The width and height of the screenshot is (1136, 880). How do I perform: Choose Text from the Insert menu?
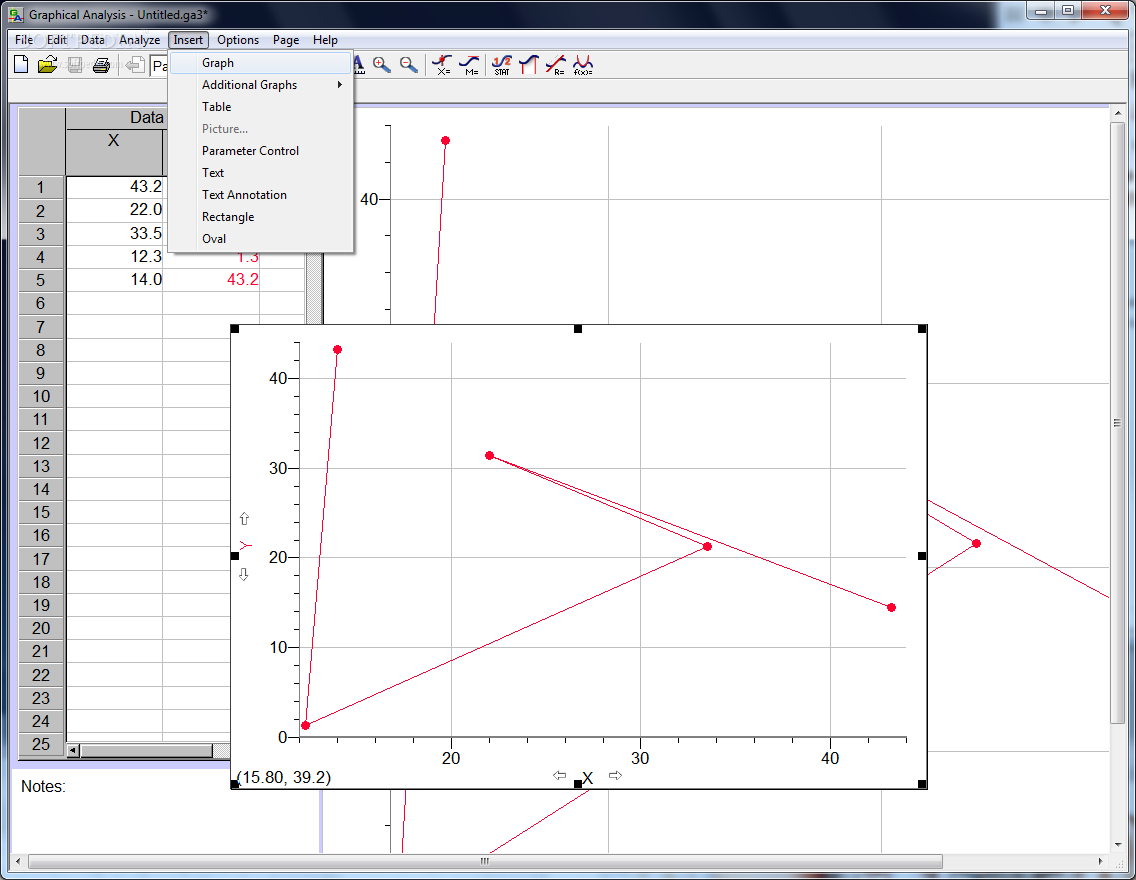(x=261, y=172)
